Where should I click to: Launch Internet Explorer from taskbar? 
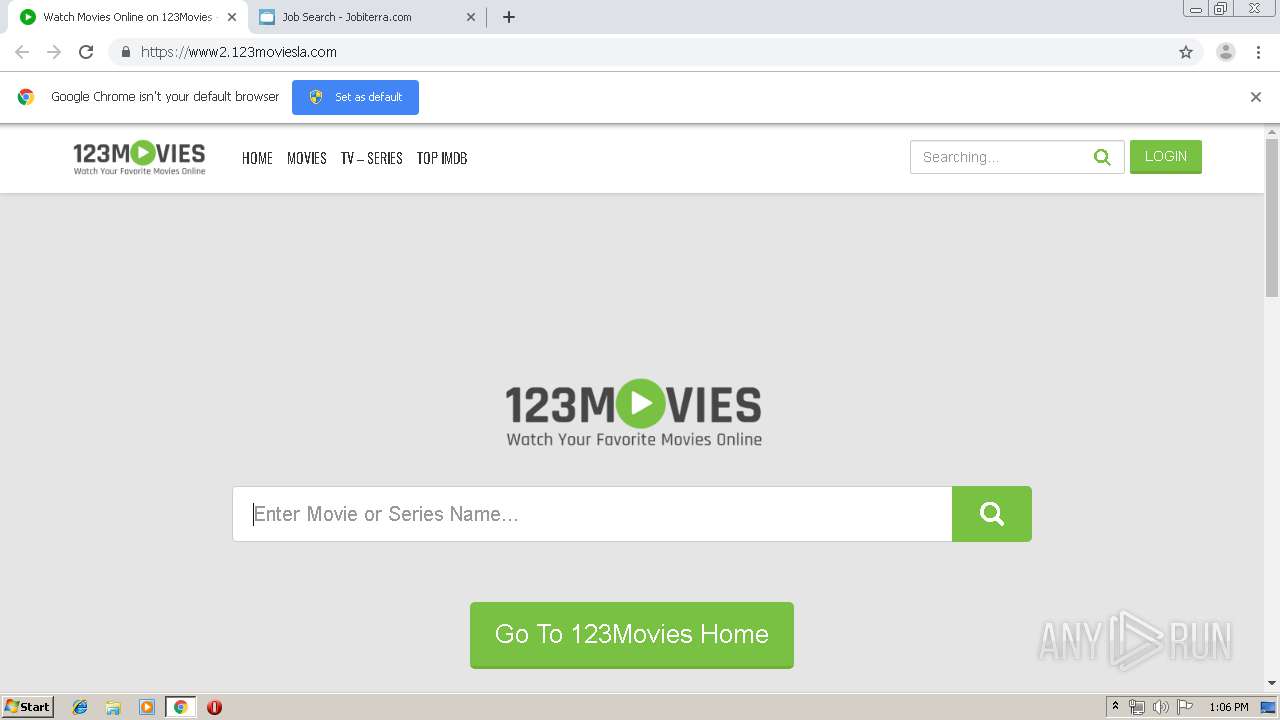pos(80,707)
